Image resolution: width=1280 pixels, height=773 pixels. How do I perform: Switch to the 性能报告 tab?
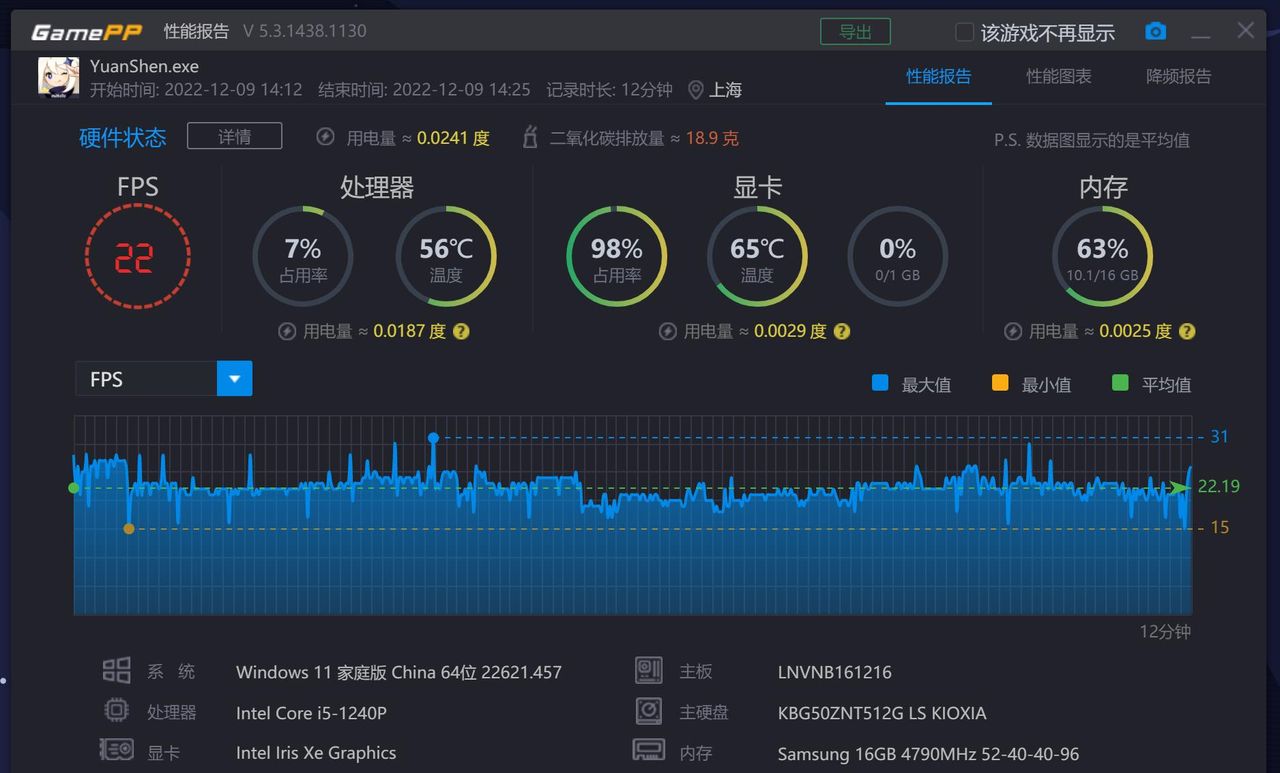[938, 77]
